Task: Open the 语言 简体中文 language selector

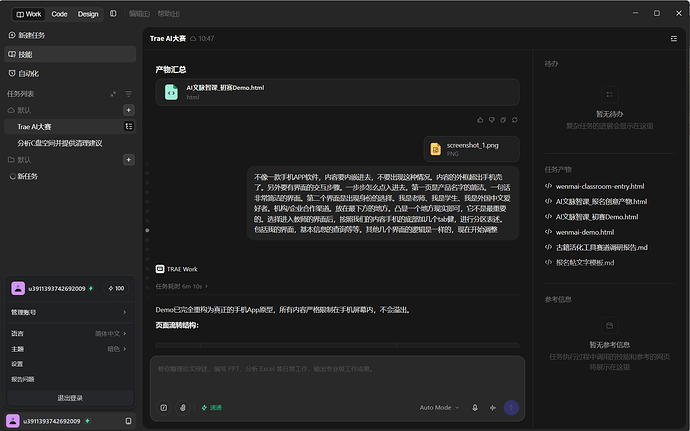Action: (69, 334)
